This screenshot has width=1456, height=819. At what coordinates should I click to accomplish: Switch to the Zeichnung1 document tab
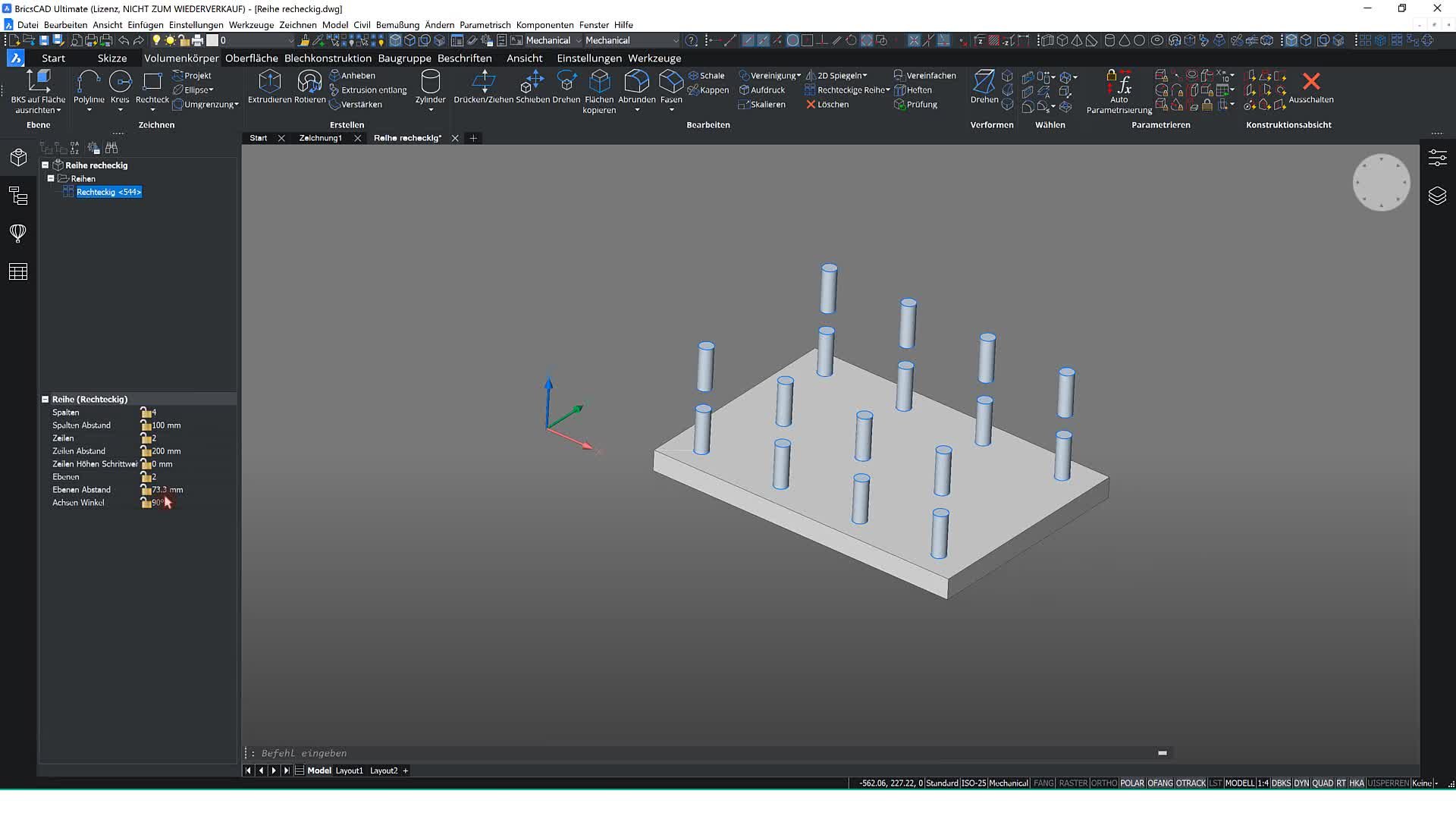click(320, 138)
